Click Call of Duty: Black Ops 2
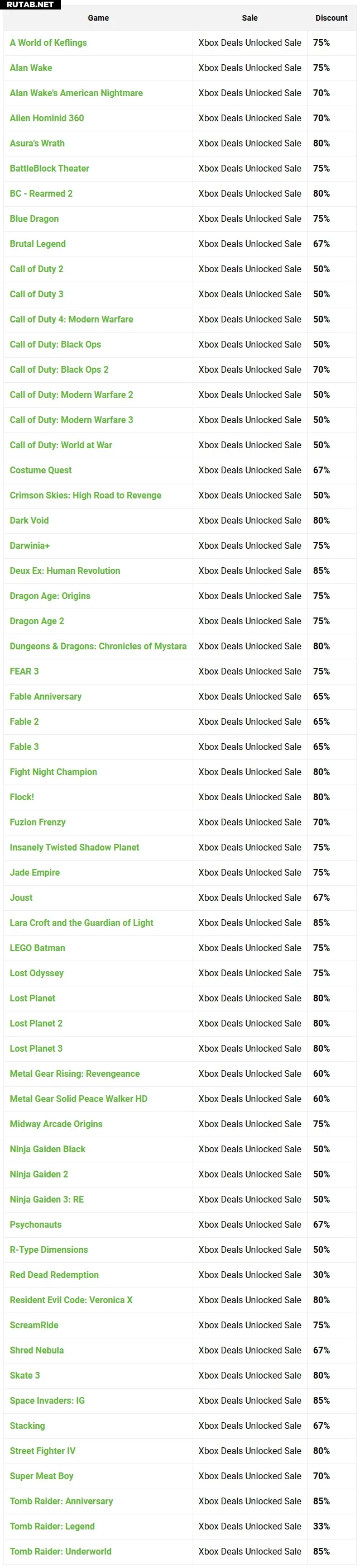The height and width of the screenshot is (1568, 364). pos(59,369)
